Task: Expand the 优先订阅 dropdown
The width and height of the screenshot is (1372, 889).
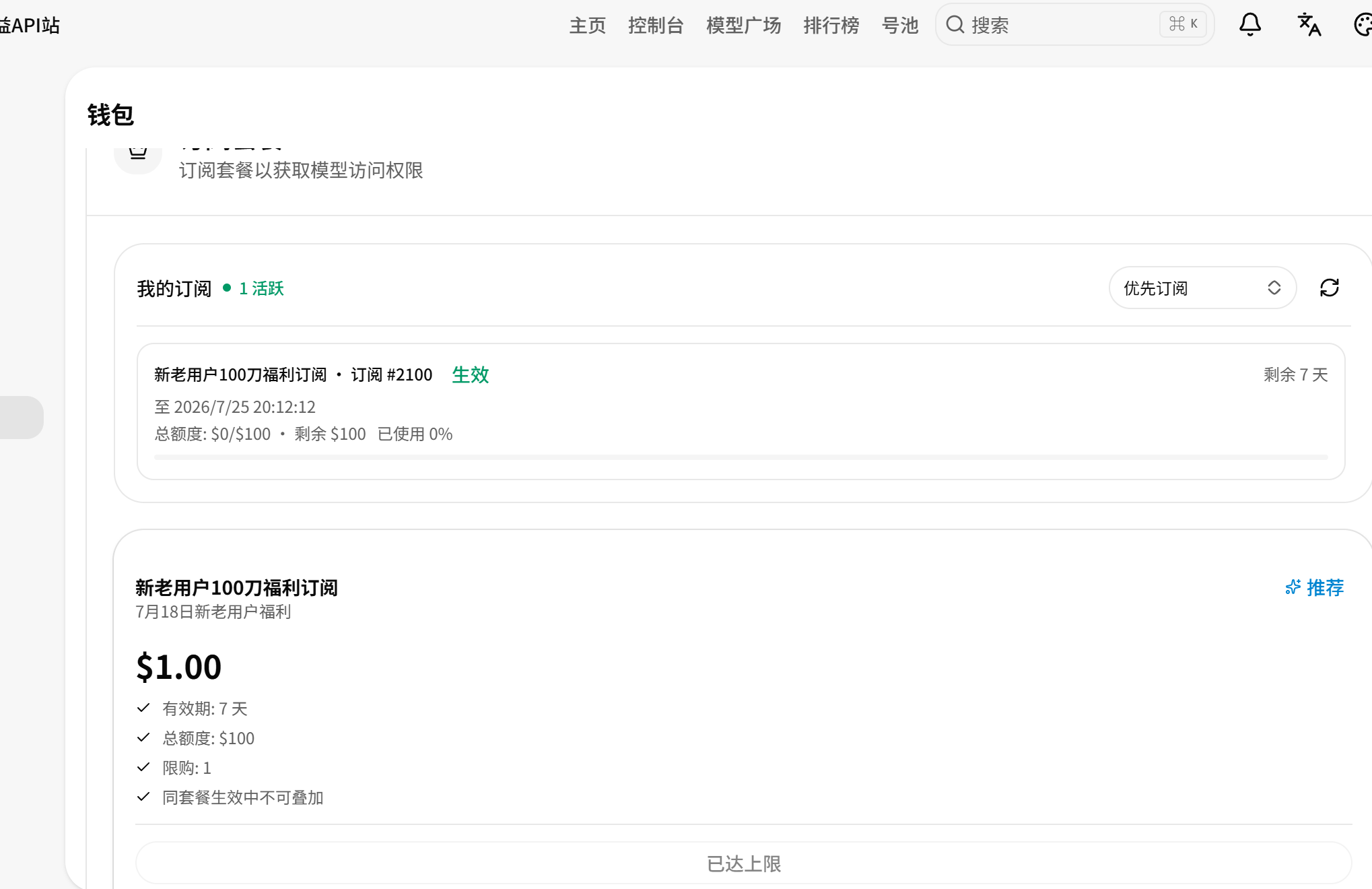Action: tap(1202, 288)
